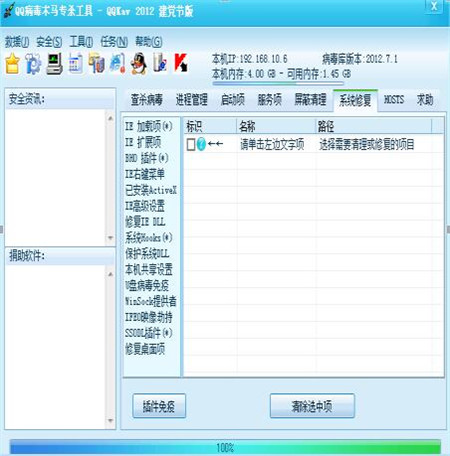Click the 安全资讯 panel scroll down arrow

pos(110,238)
